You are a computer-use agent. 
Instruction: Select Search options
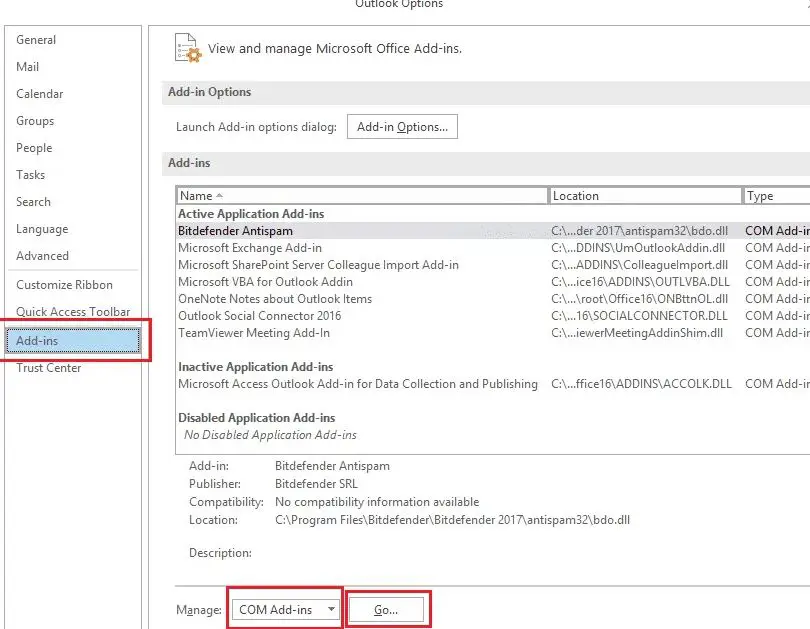pyautogui.click(x=34, y=201)
